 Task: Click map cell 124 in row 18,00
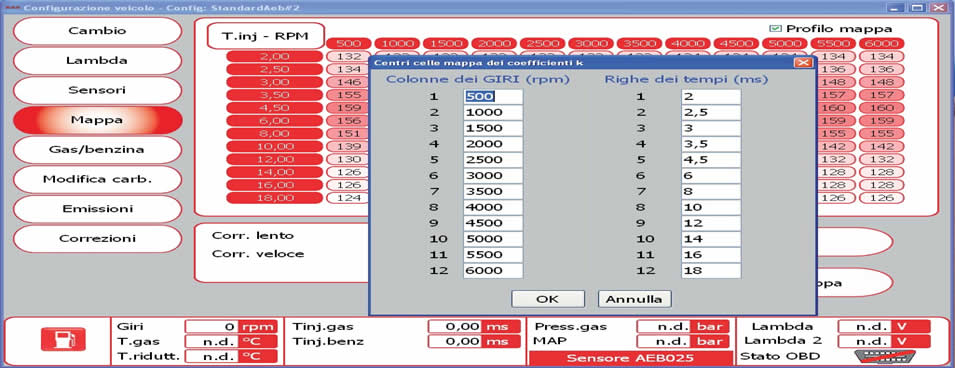click(x=348, y=197)
